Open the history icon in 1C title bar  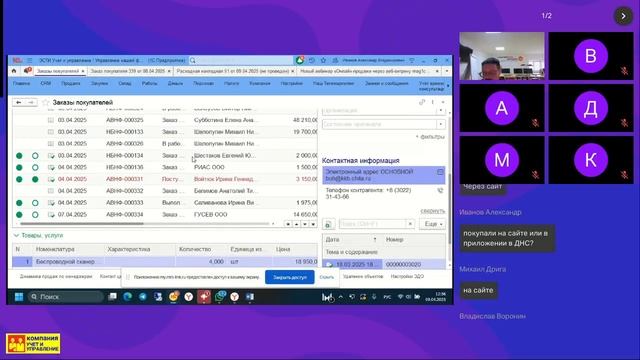312,60
